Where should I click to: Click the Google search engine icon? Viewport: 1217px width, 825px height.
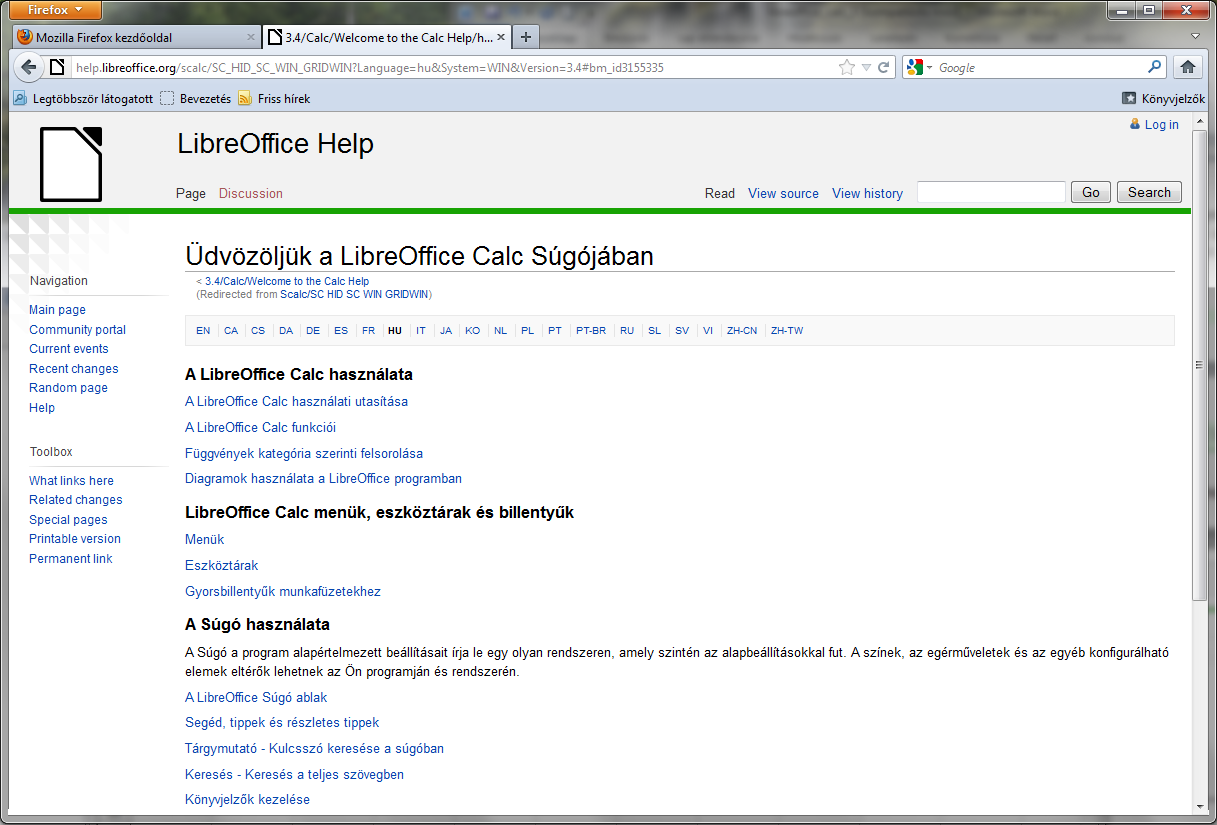[x=914, y=67]
